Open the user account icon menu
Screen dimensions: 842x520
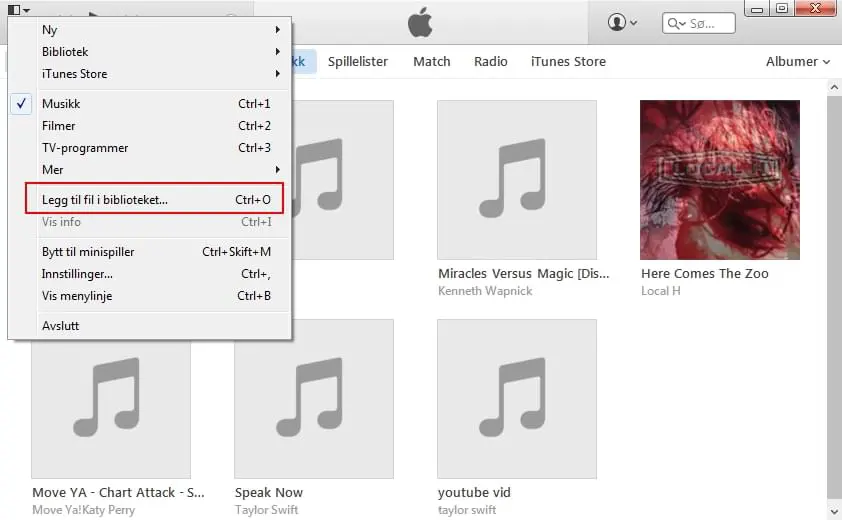622,23
